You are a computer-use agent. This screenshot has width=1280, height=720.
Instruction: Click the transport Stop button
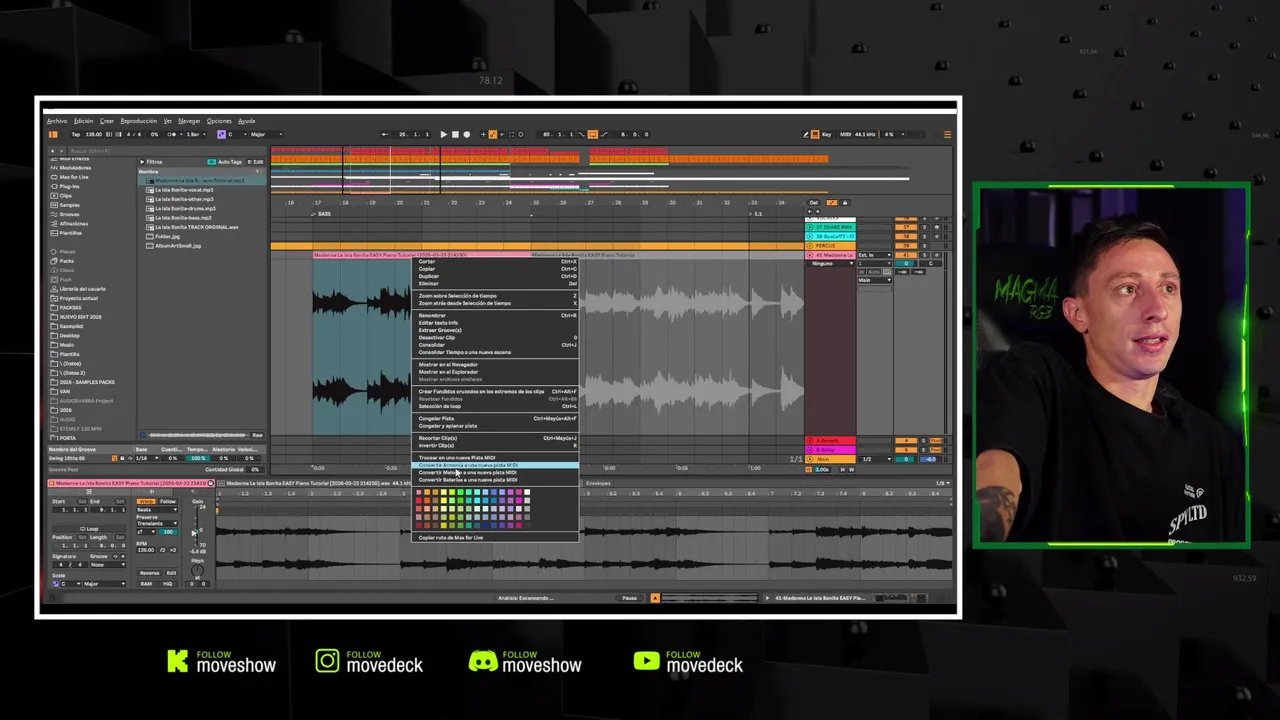point(455,134)
